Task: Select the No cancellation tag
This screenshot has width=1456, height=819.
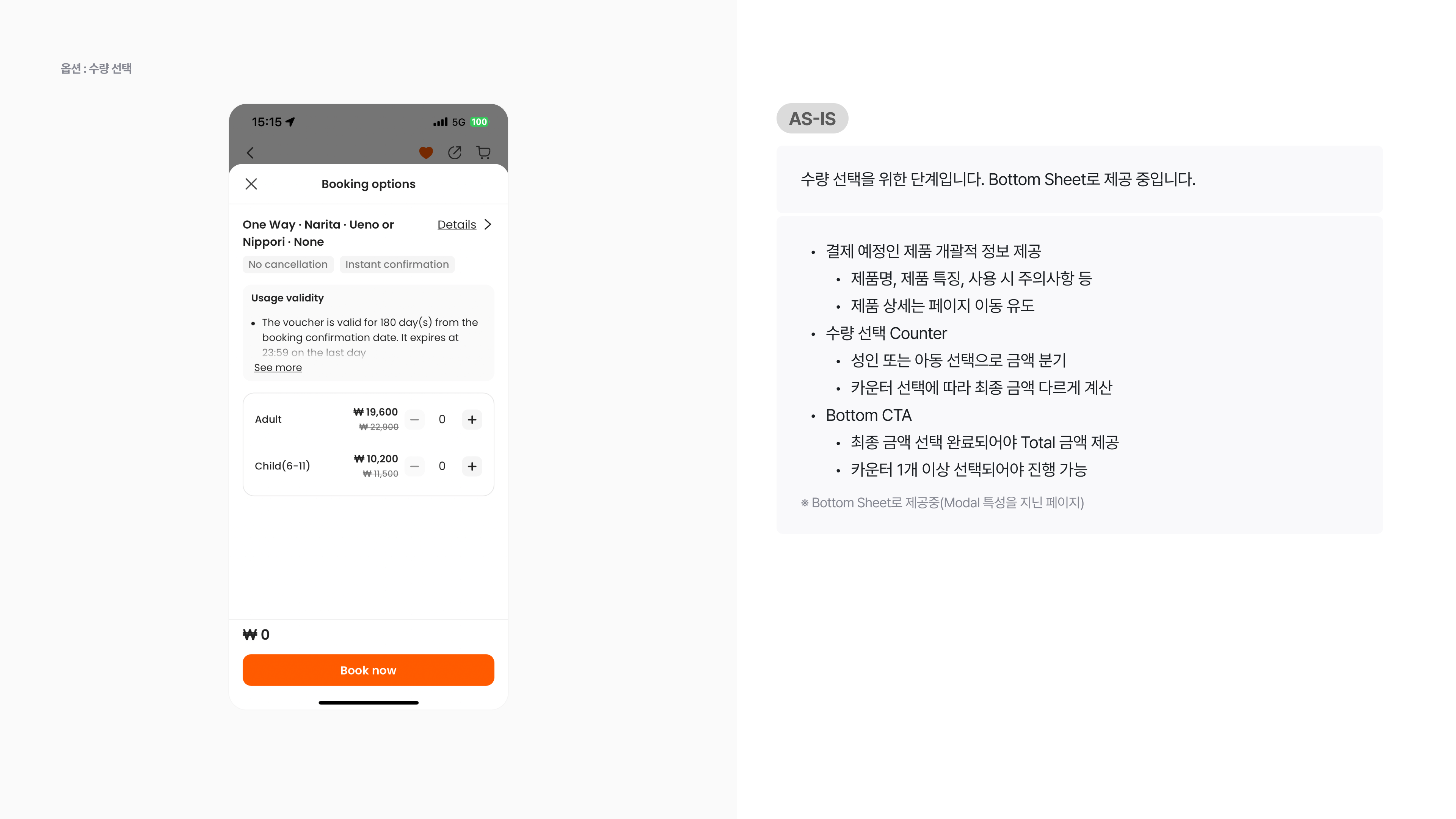Action: pos(288,265)
